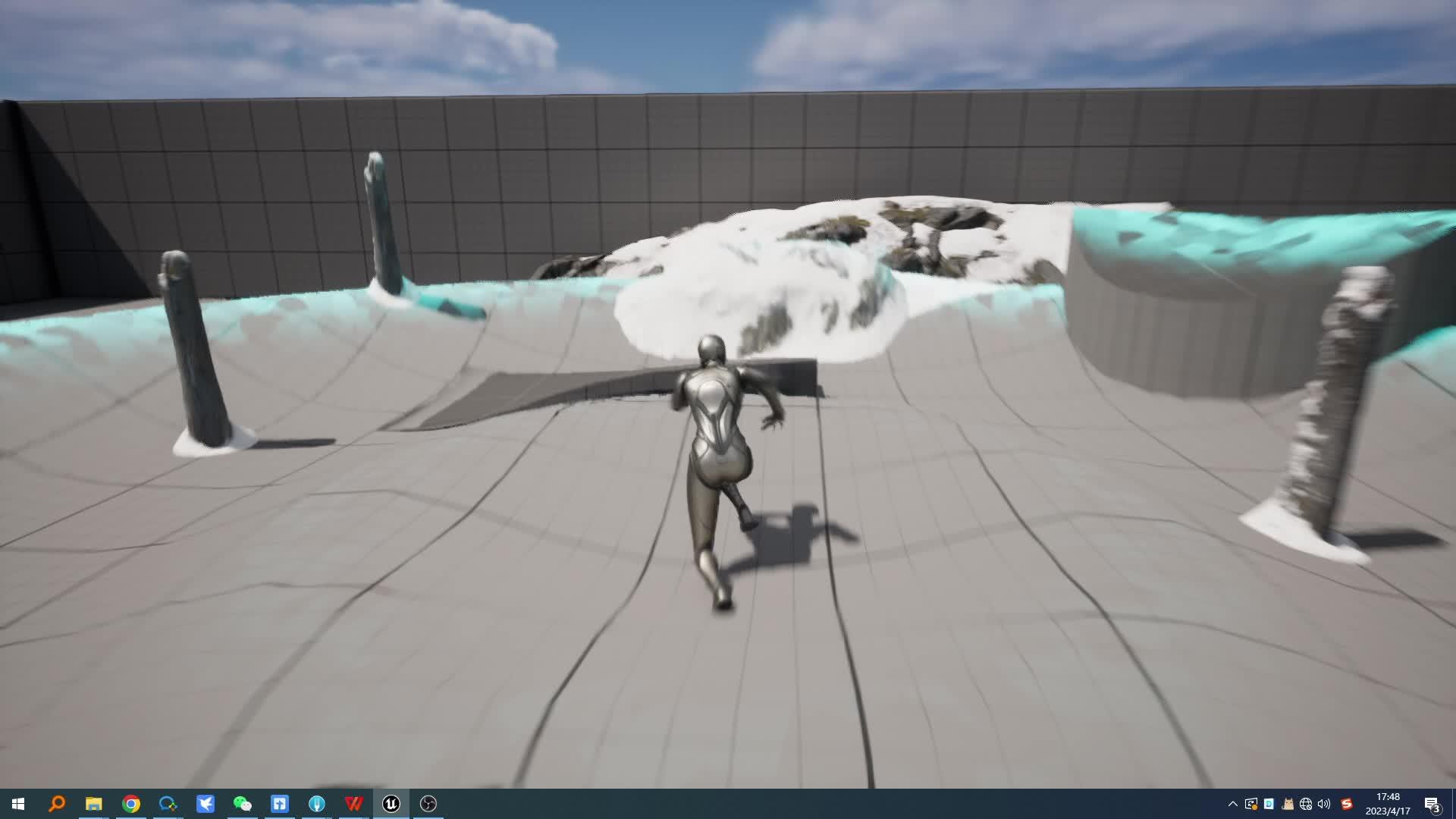Launch Google Chrome from the taskbar

click(130, 804)
